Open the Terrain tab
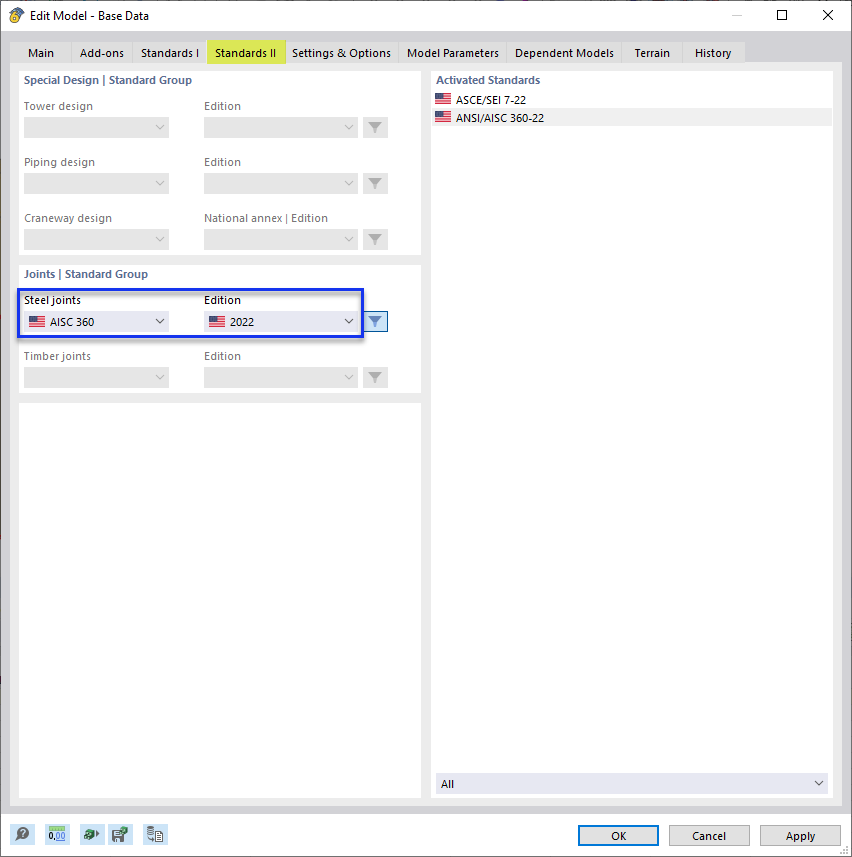852x857 pixels. (x=652, y=53)
